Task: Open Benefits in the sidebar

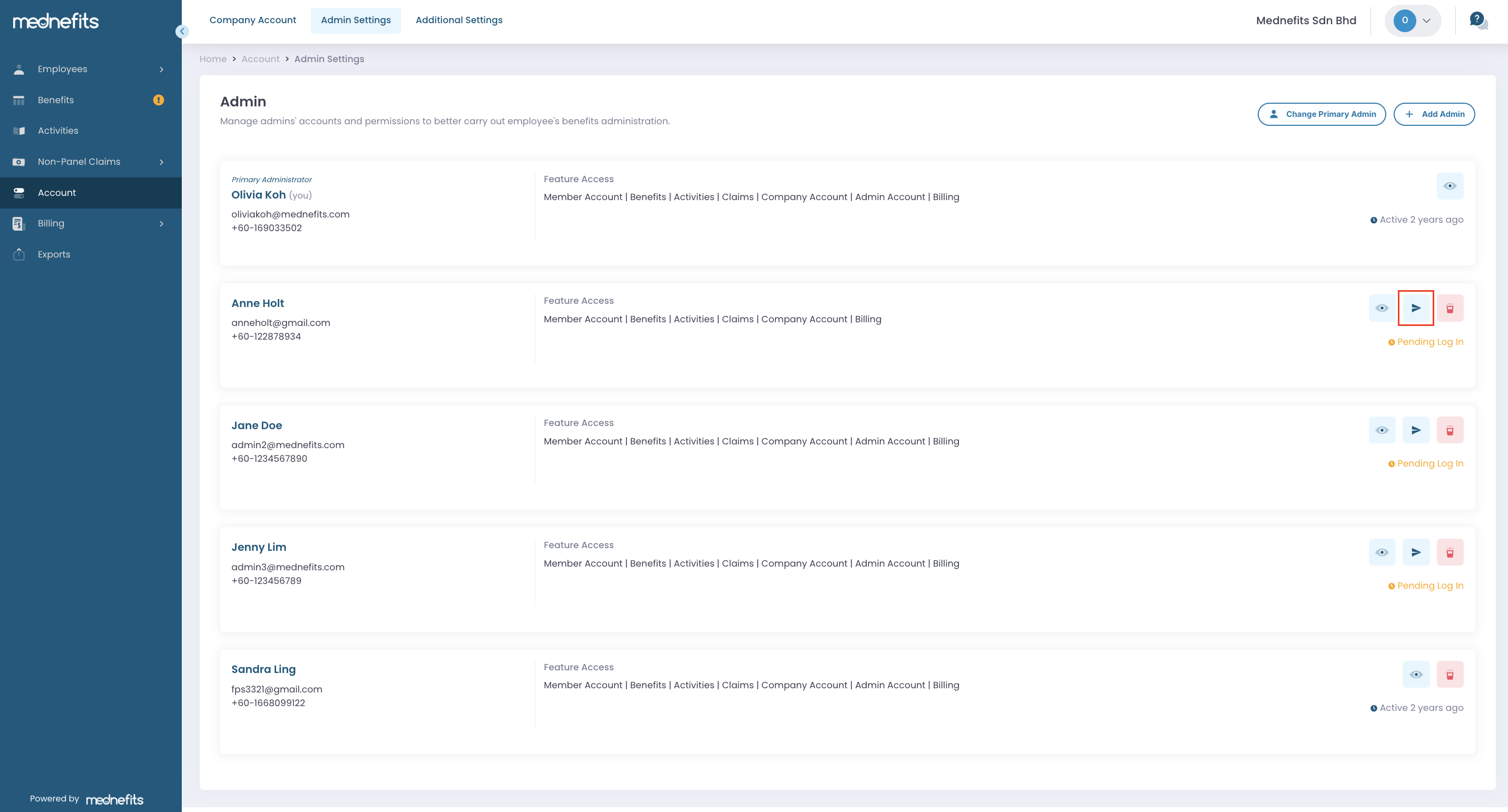Action: (91, 100)
